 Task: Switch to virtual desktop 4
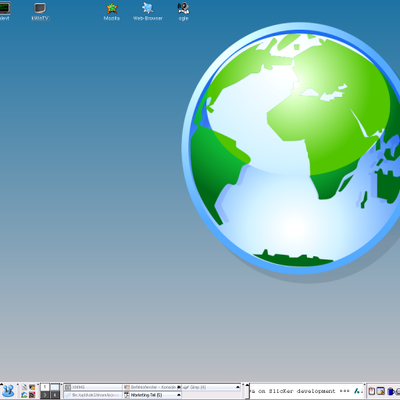point(55,395)
